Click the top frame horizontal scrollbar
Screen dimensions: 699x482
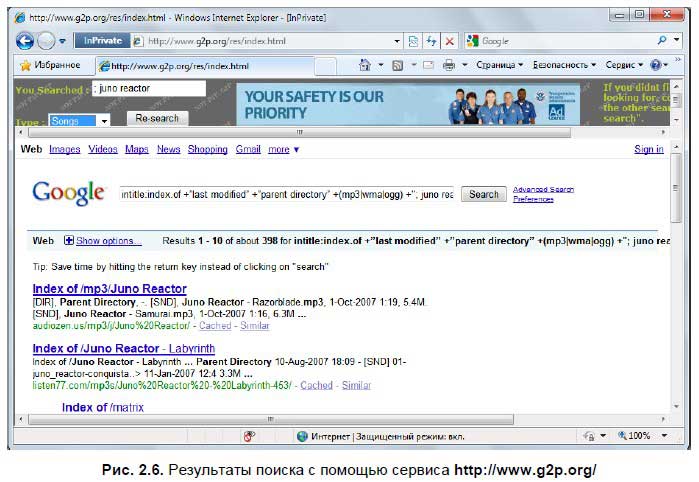(x=300, y=132)
